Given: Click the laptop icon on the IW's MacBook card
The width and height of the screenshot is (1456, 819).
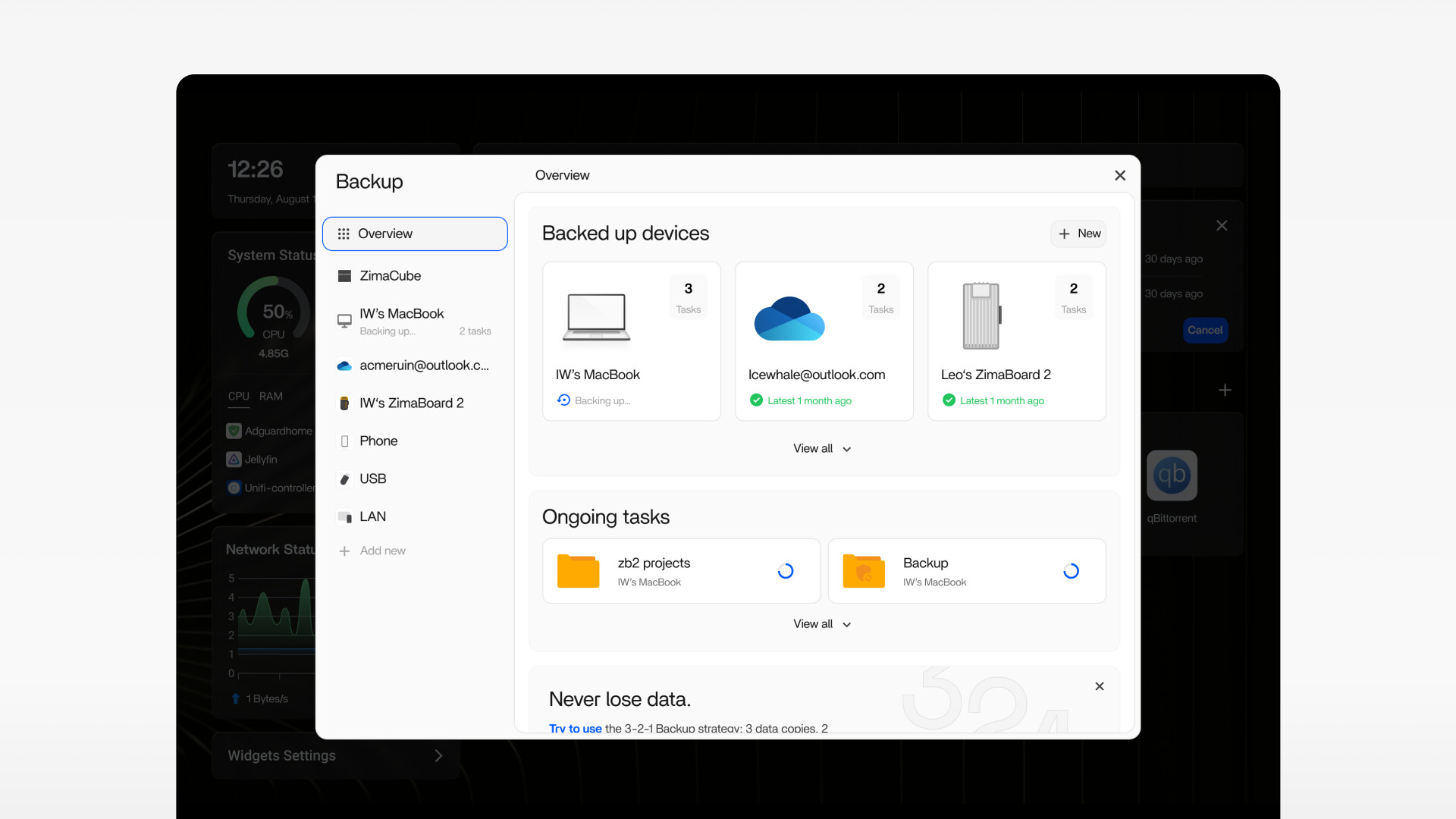Looking at the screenshot, I should tap(597, 317).
